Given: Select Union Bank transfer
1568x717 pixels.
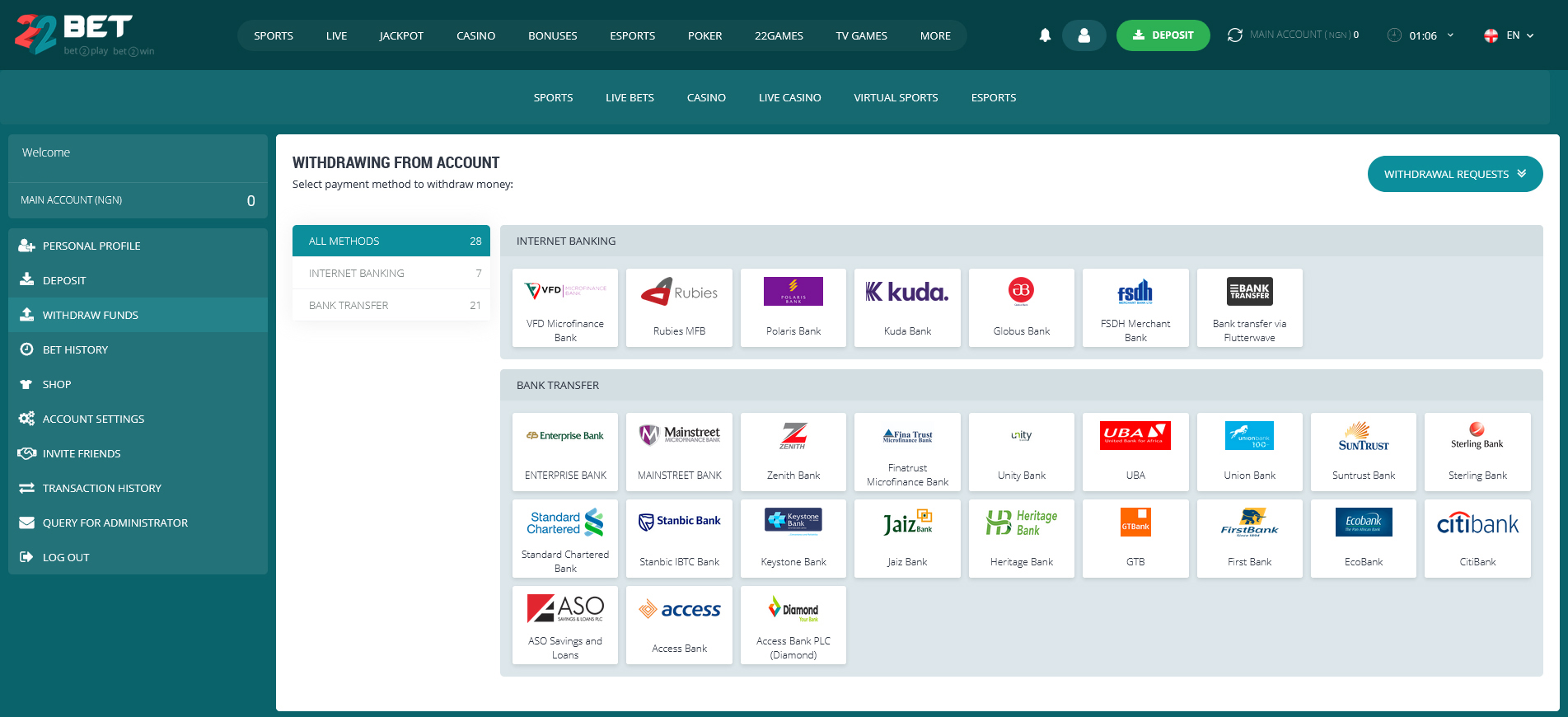Looking at the screenshot, I should click(x=1250, y=452).
